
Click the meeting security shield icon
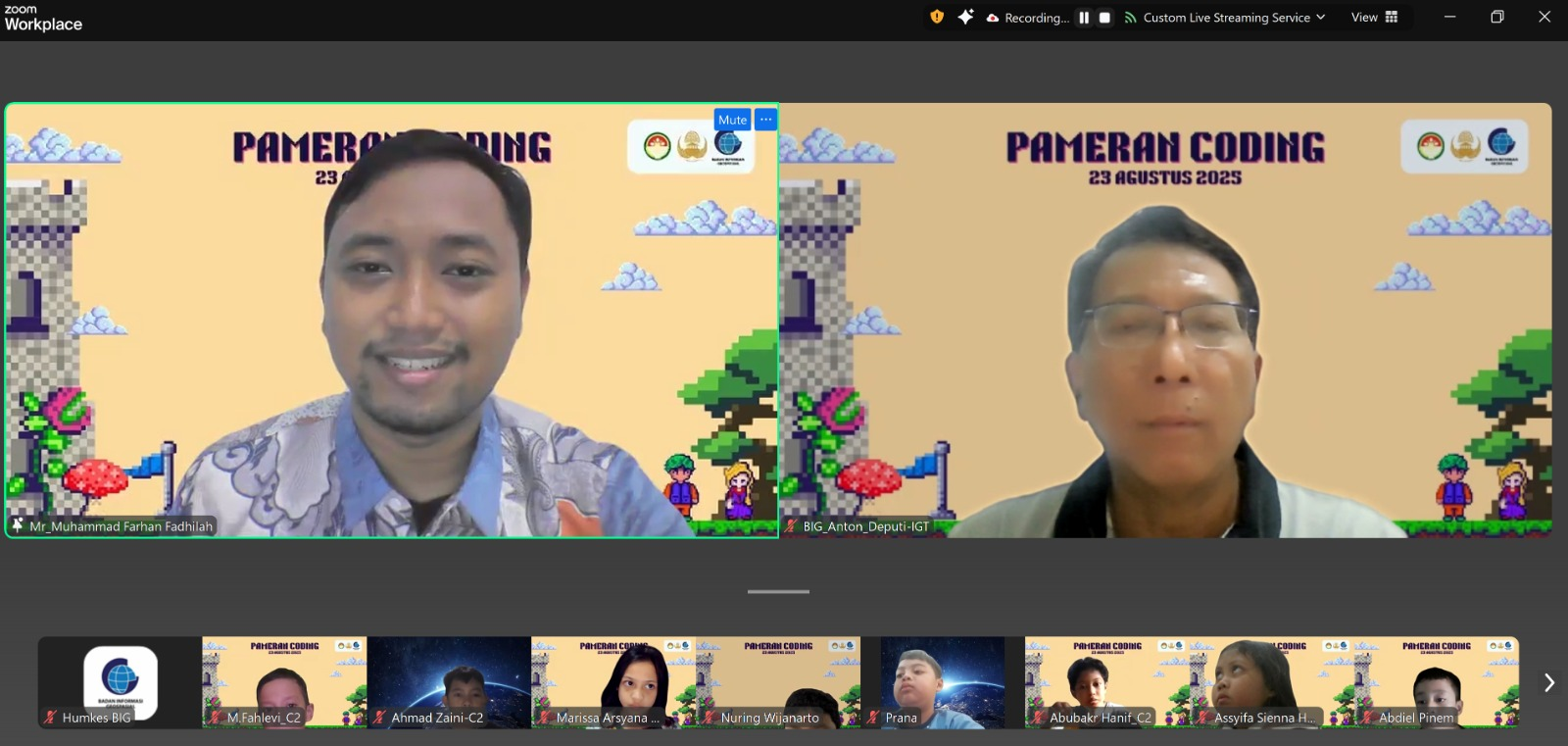tap(937, 17)
